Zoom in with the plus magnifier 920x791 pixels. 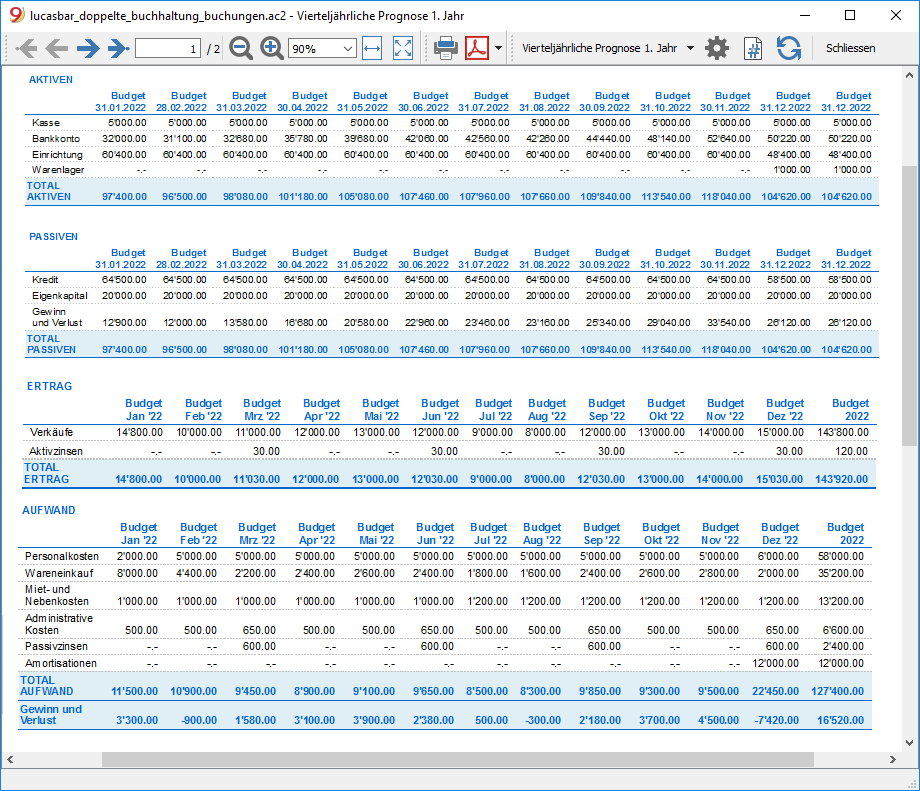[272, 48]
